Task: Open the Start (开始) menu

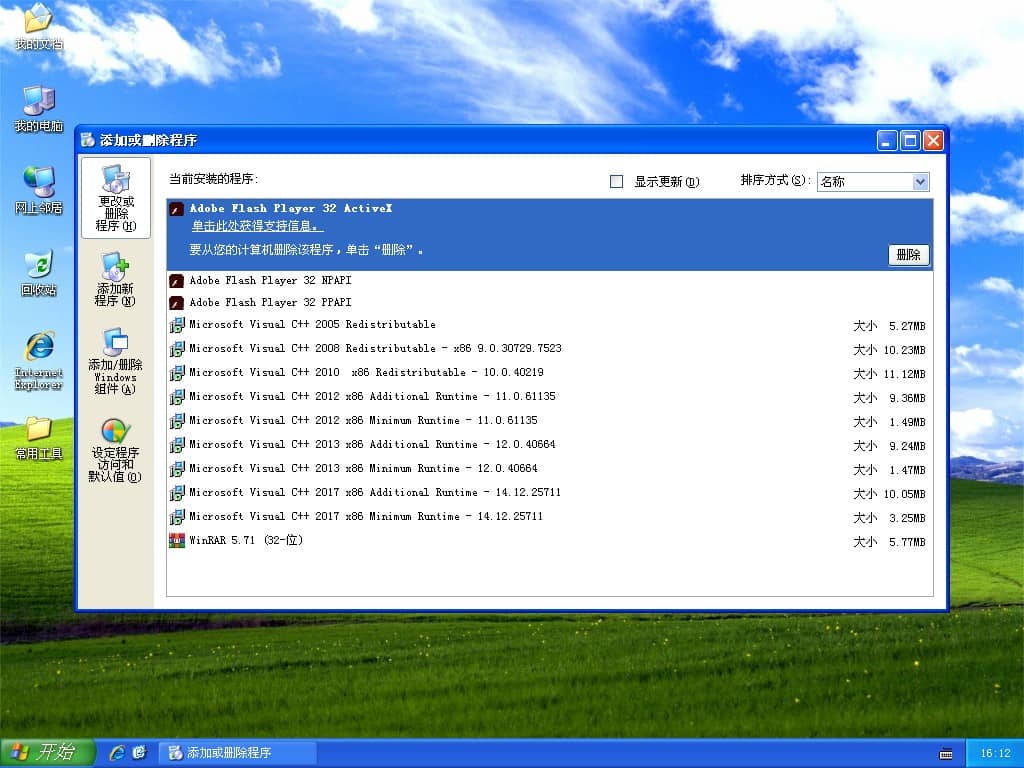Action: click(48, 753)
